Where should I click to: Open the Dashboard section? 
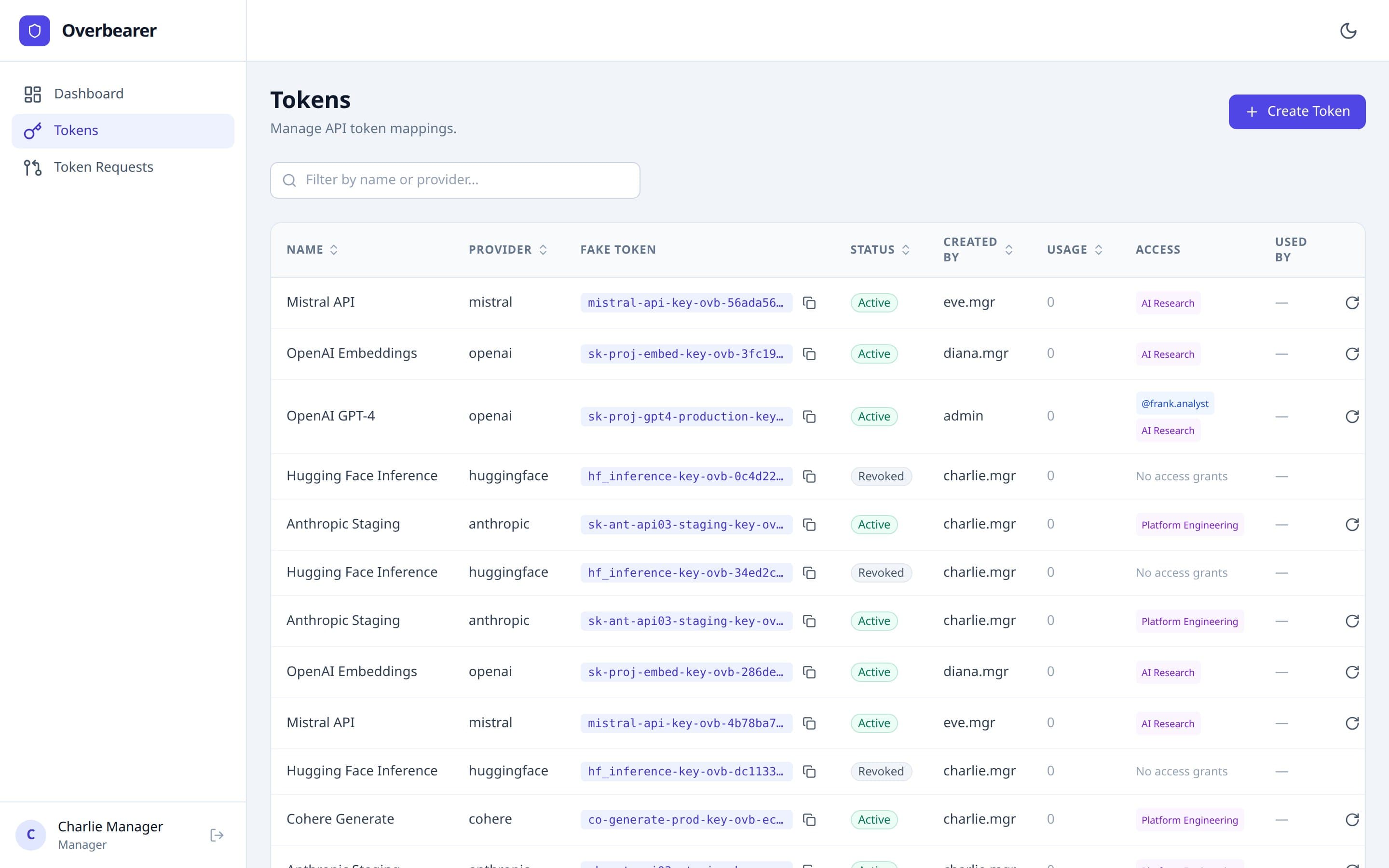89,94
